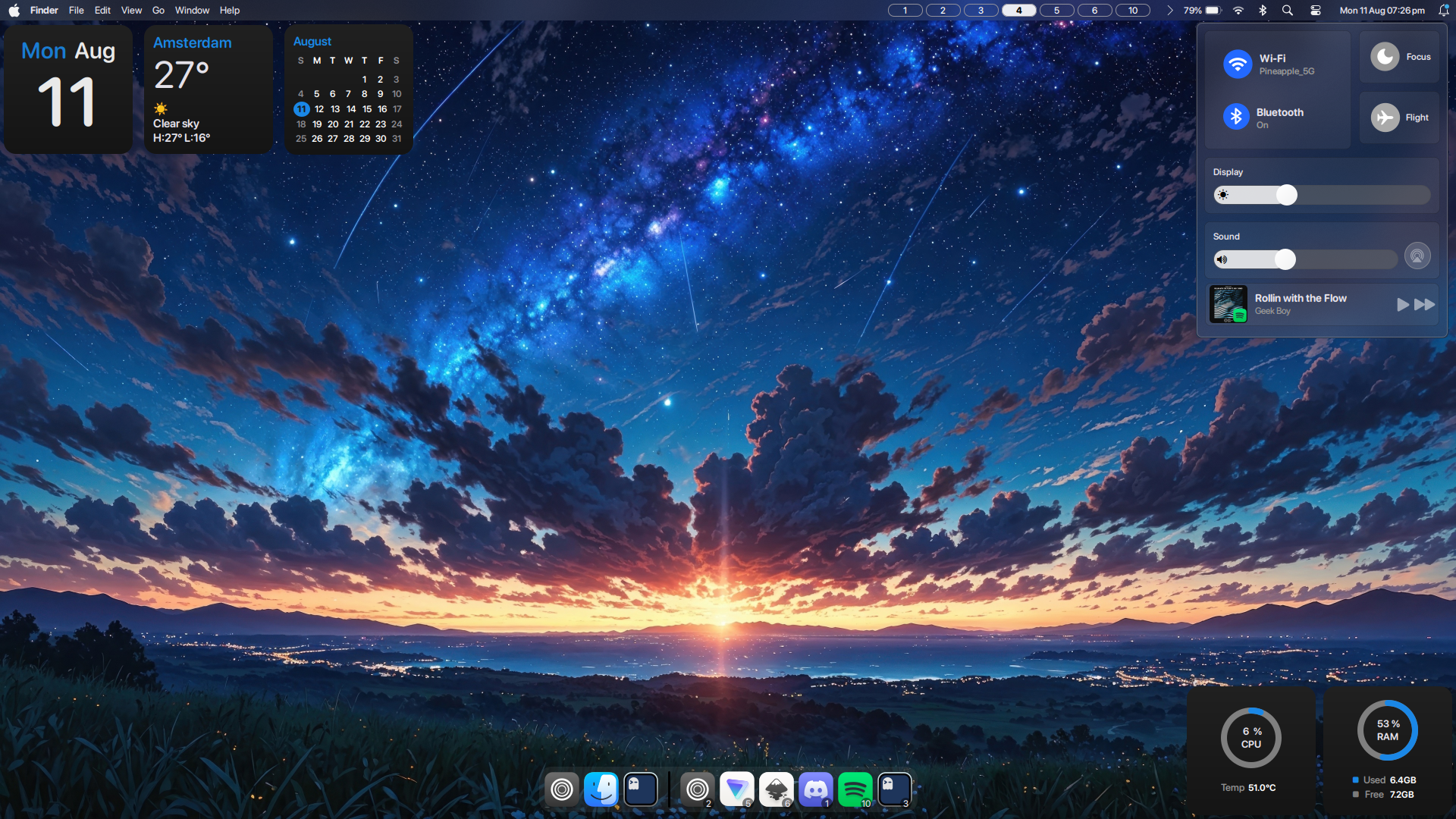Screen dimensions: 1456x819
Task: Open Ghostty terminal with badge 3
Action: (894, 790)
